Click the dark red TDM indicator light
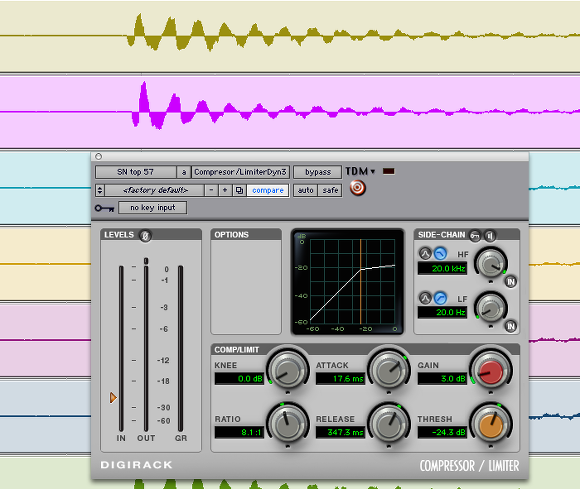Screen dimensions: 580x489 coord(388,171)
